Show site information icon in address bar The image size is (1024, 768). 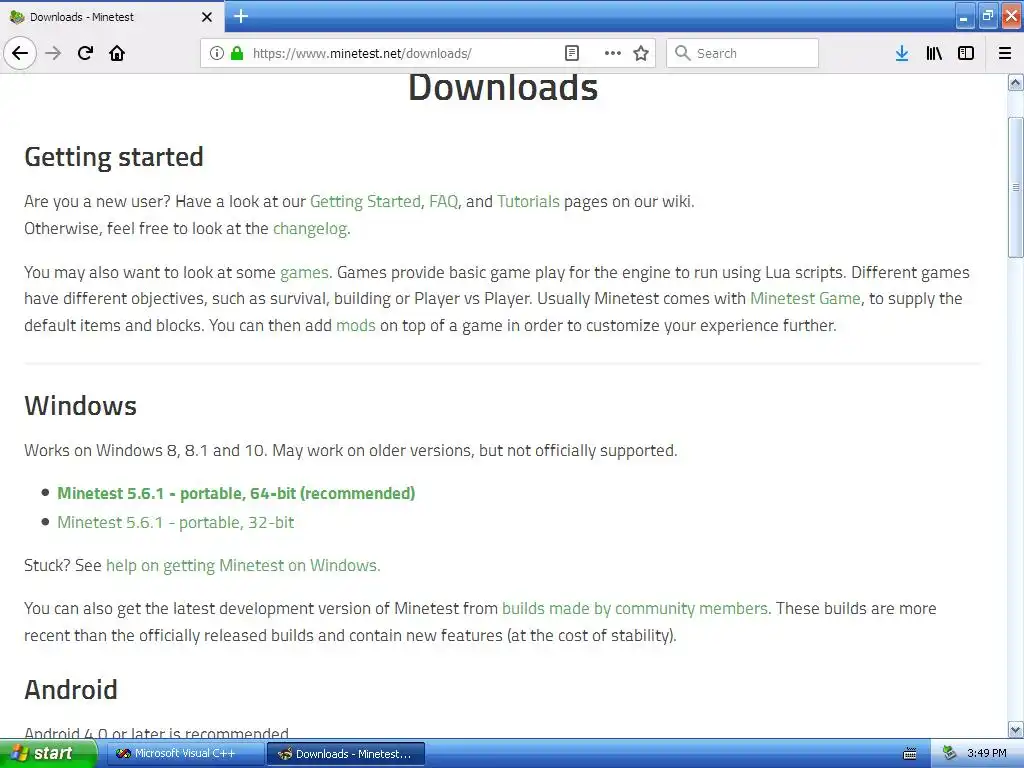point(217,53)
